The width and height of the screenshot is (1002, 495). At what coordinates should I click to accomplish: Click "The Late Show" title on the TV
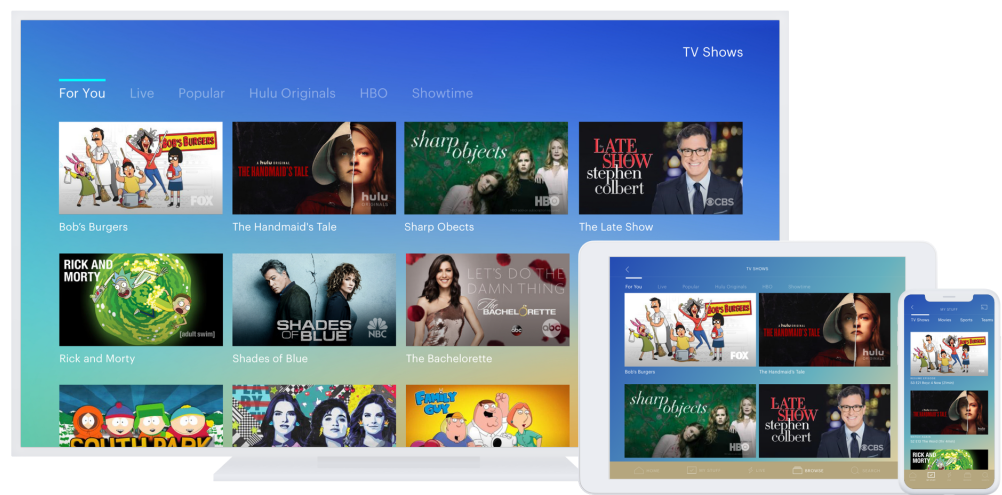tap(616, 227)
